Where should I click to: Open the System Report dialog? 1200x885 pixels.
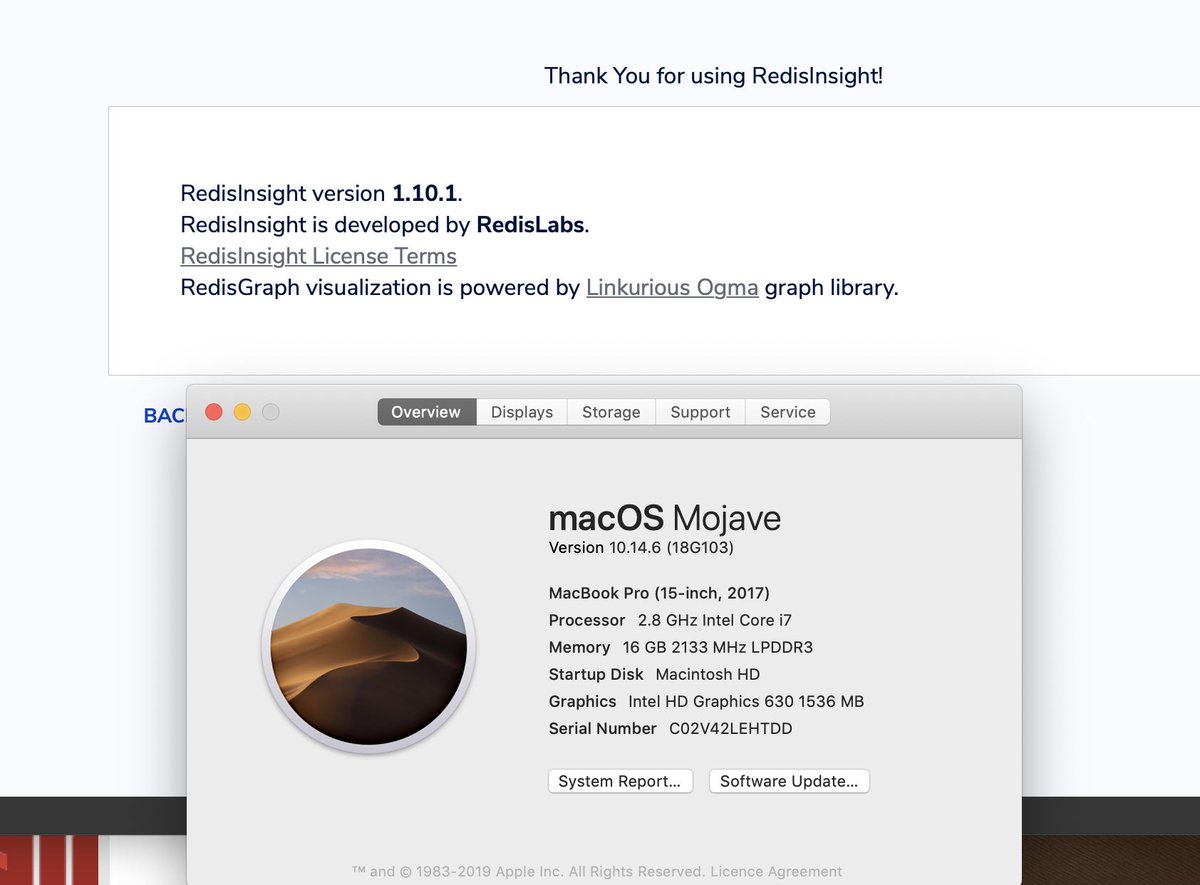click(x=620, y=781)
